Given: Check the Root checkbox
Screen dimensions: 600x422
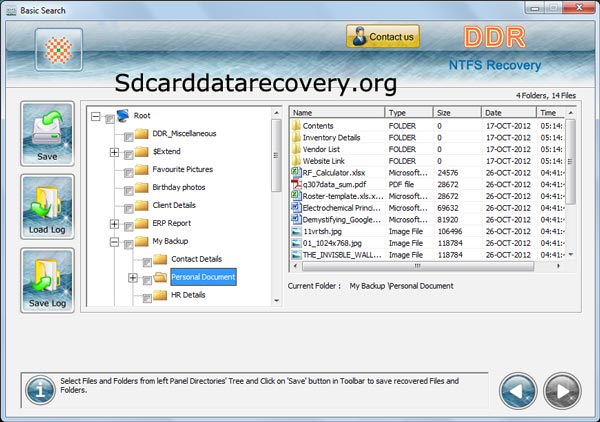Looking at the screenshot, I should pos(110,119).
